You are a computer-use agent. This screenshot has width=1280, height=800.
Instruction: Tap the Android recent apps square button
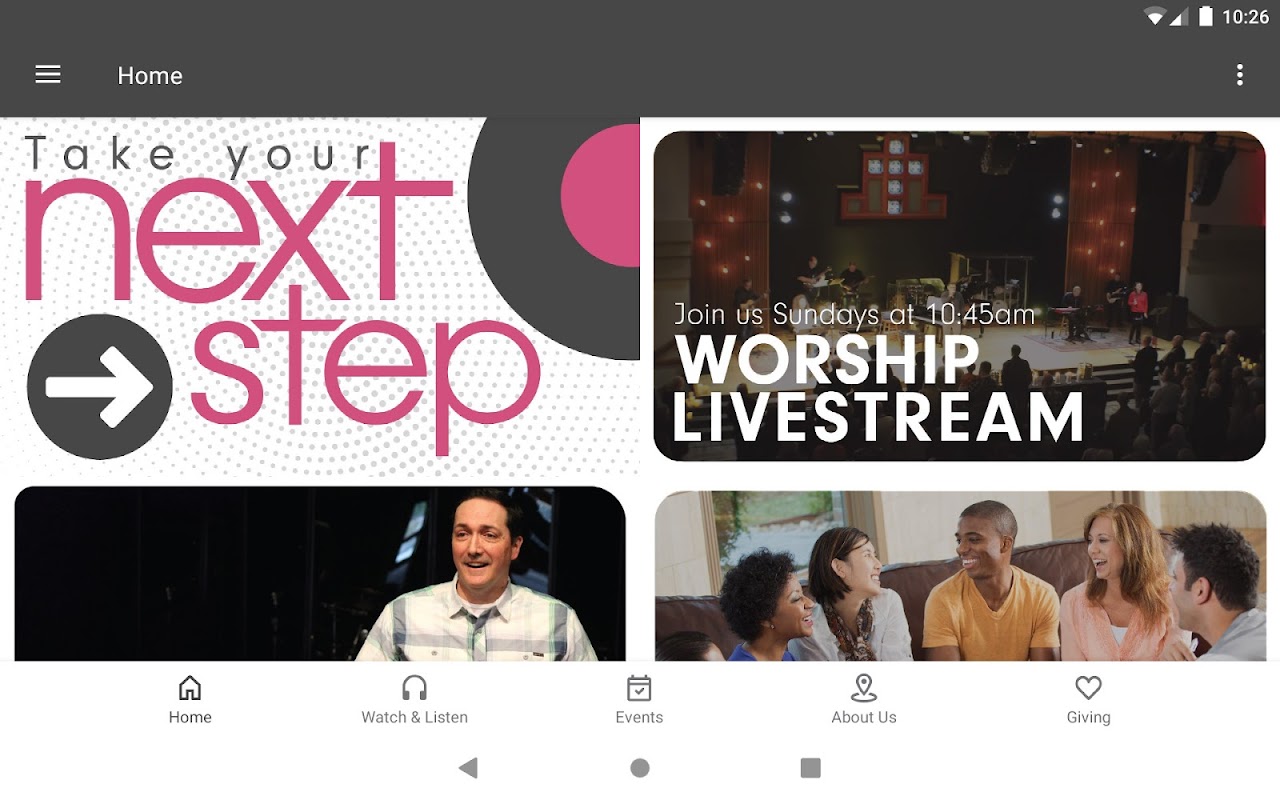click(x=811, y=767)
